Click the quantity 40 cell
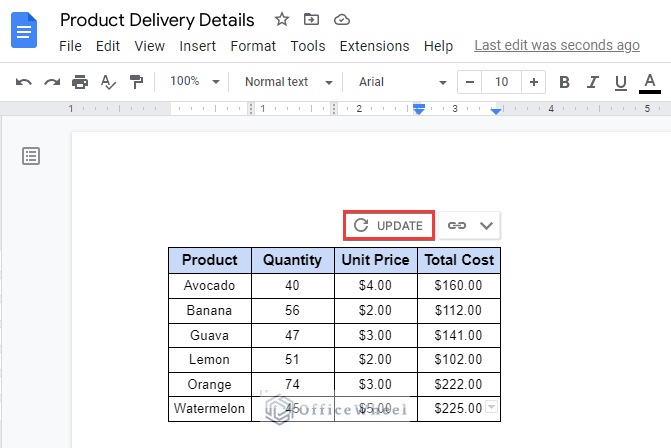The width and height of the screenshot is (671, 448). [x=293, y=285]
